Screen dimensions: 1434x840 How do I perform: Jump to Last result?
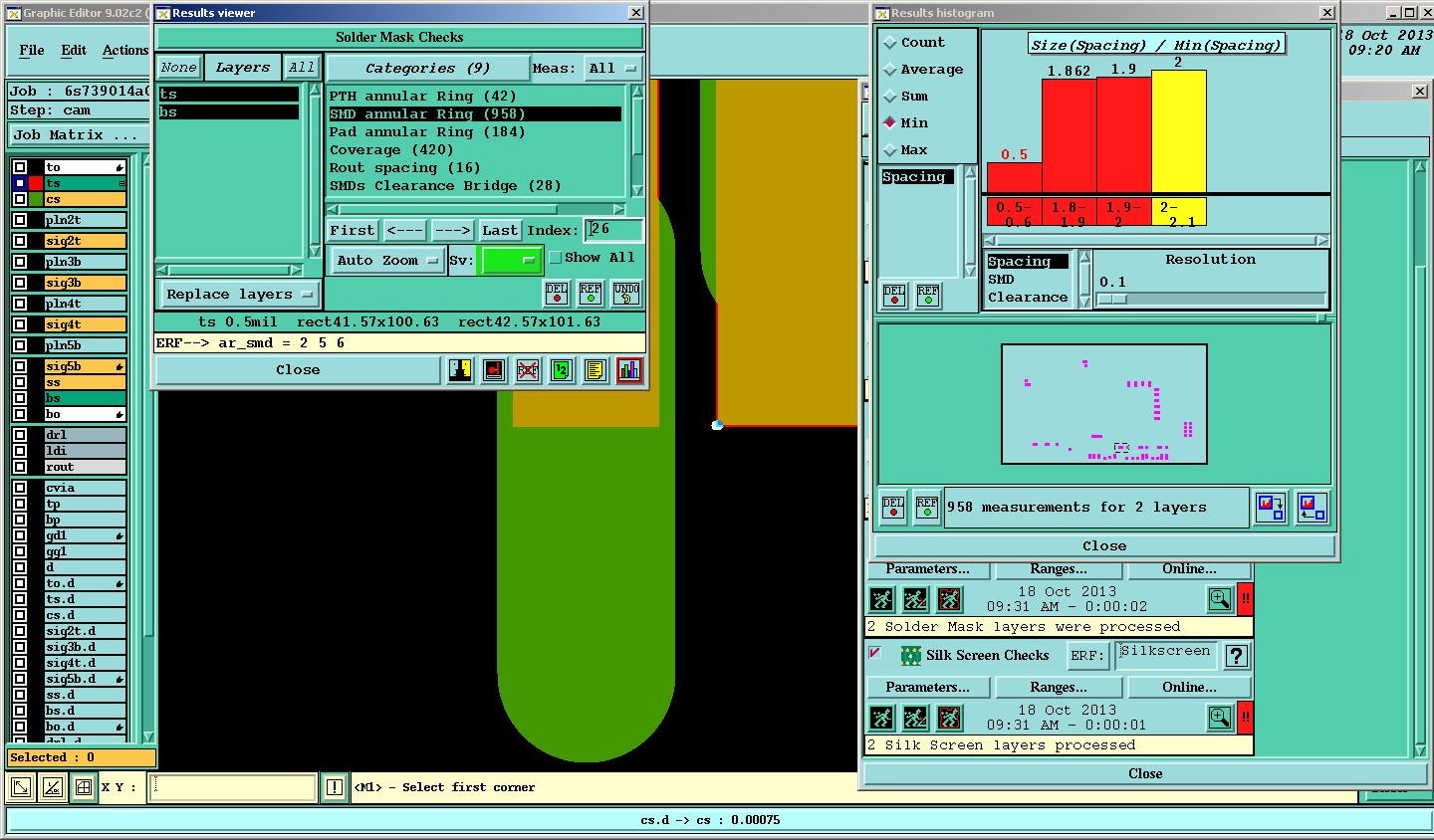pos(500,230)
